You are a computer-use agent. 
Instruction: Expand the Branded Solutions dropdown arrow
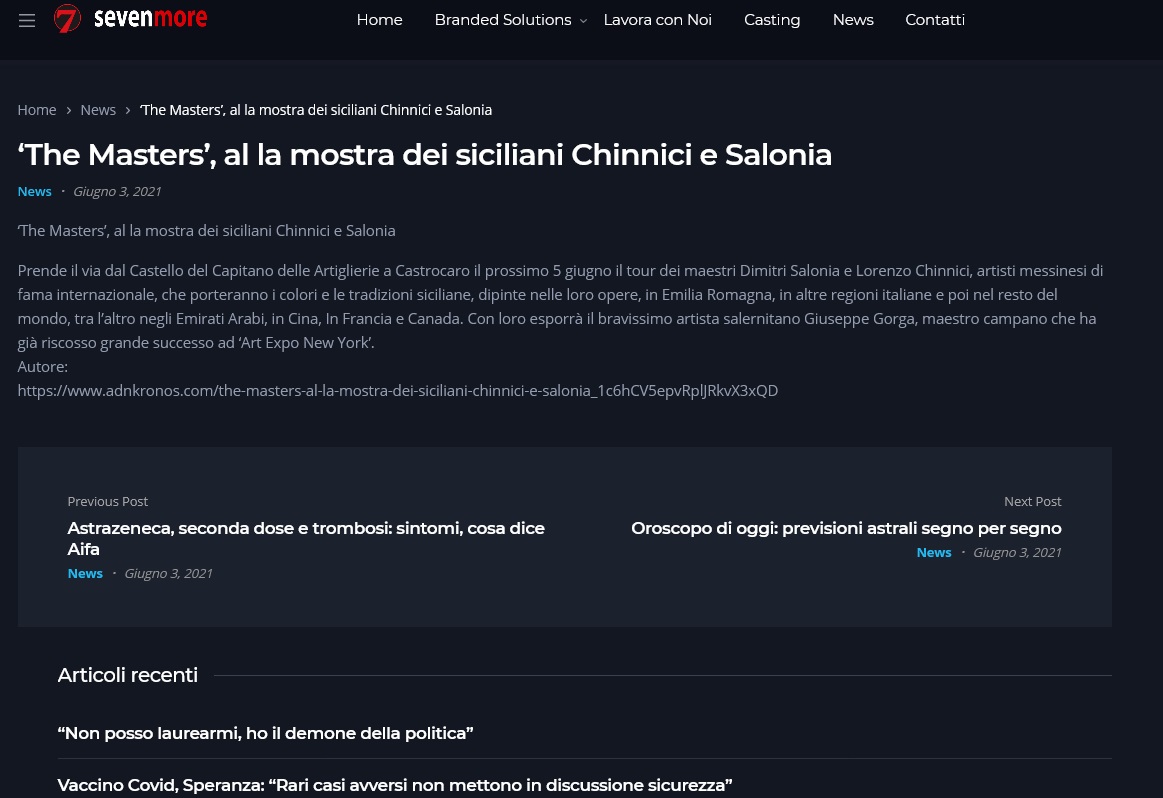583,21
